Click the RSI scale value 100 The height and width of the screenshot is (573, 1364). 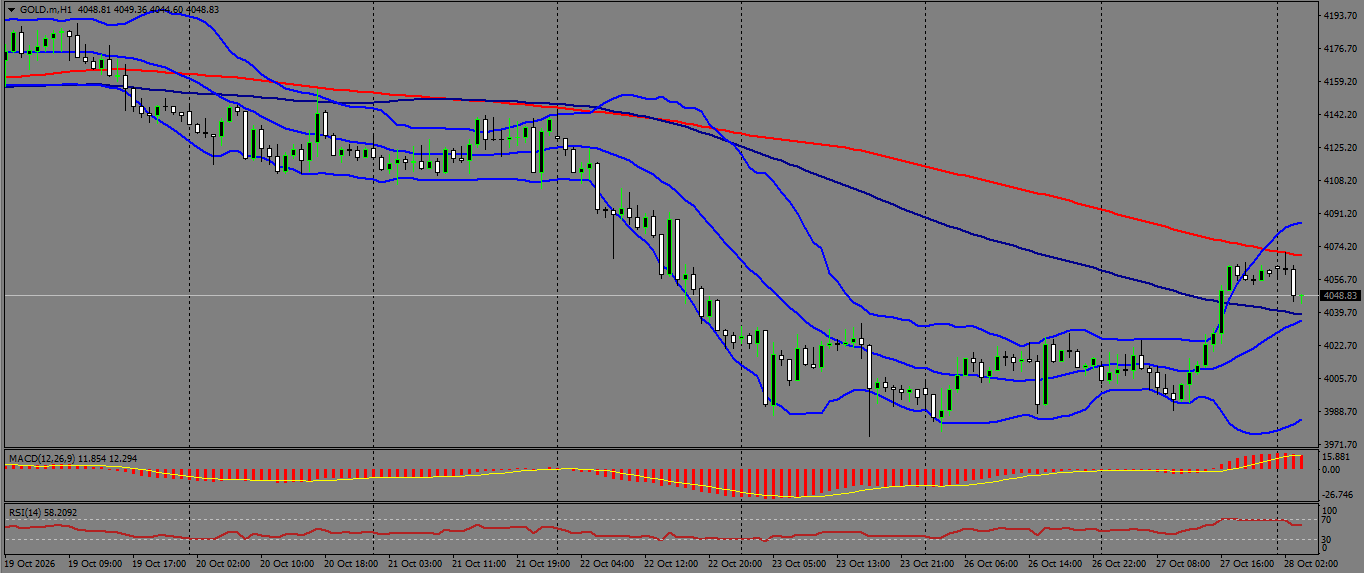pyautogui.click(x=1330, y=511)
